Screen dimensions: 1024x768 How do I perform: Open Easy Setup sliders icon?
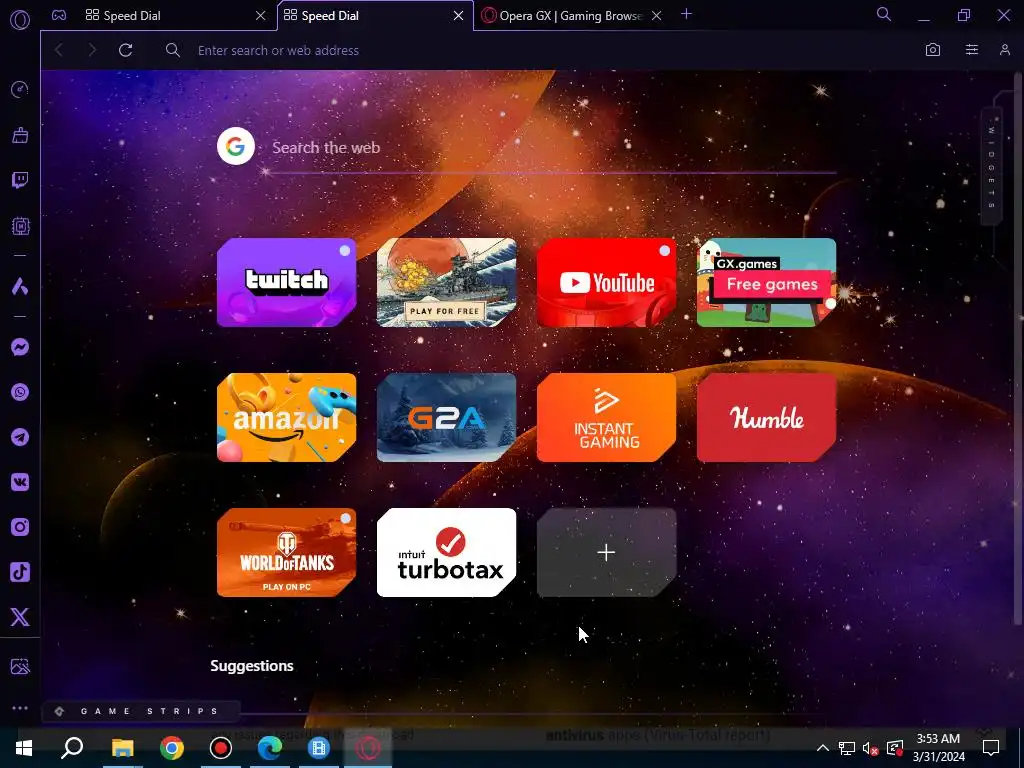point(972,50)
